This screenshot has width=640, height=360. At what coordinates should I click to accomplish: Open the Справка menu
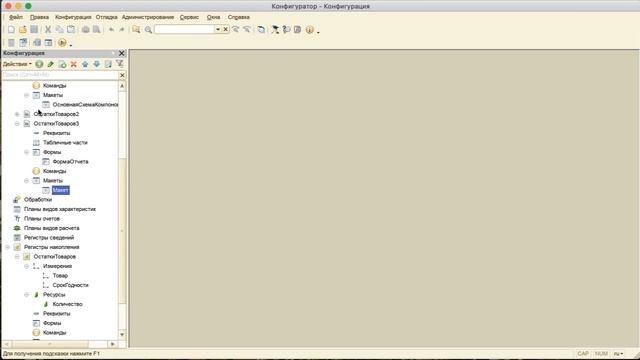coord(238,17)
